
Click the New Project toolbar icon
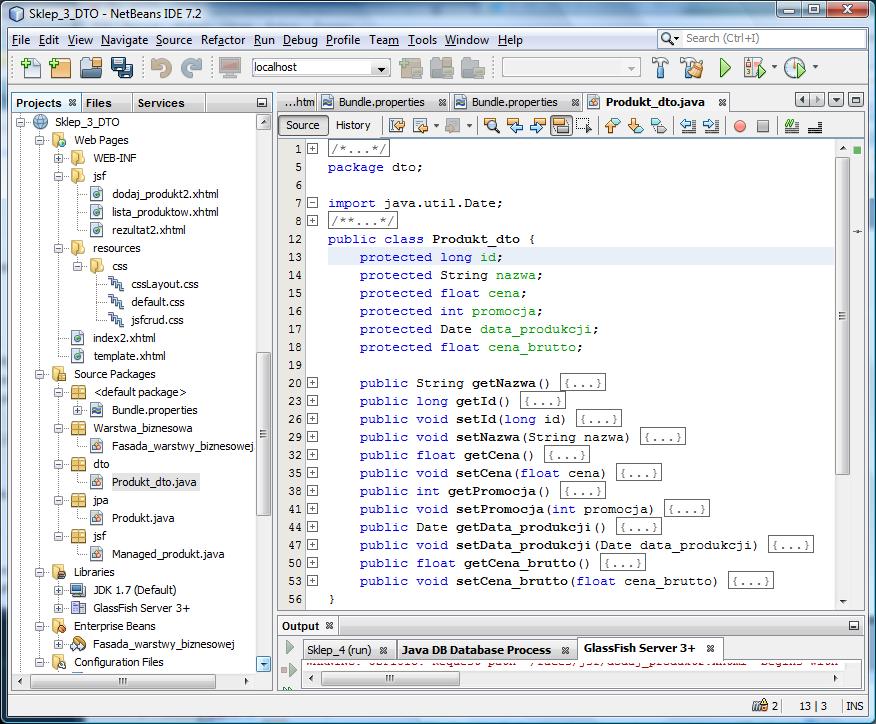coord(60,68)
